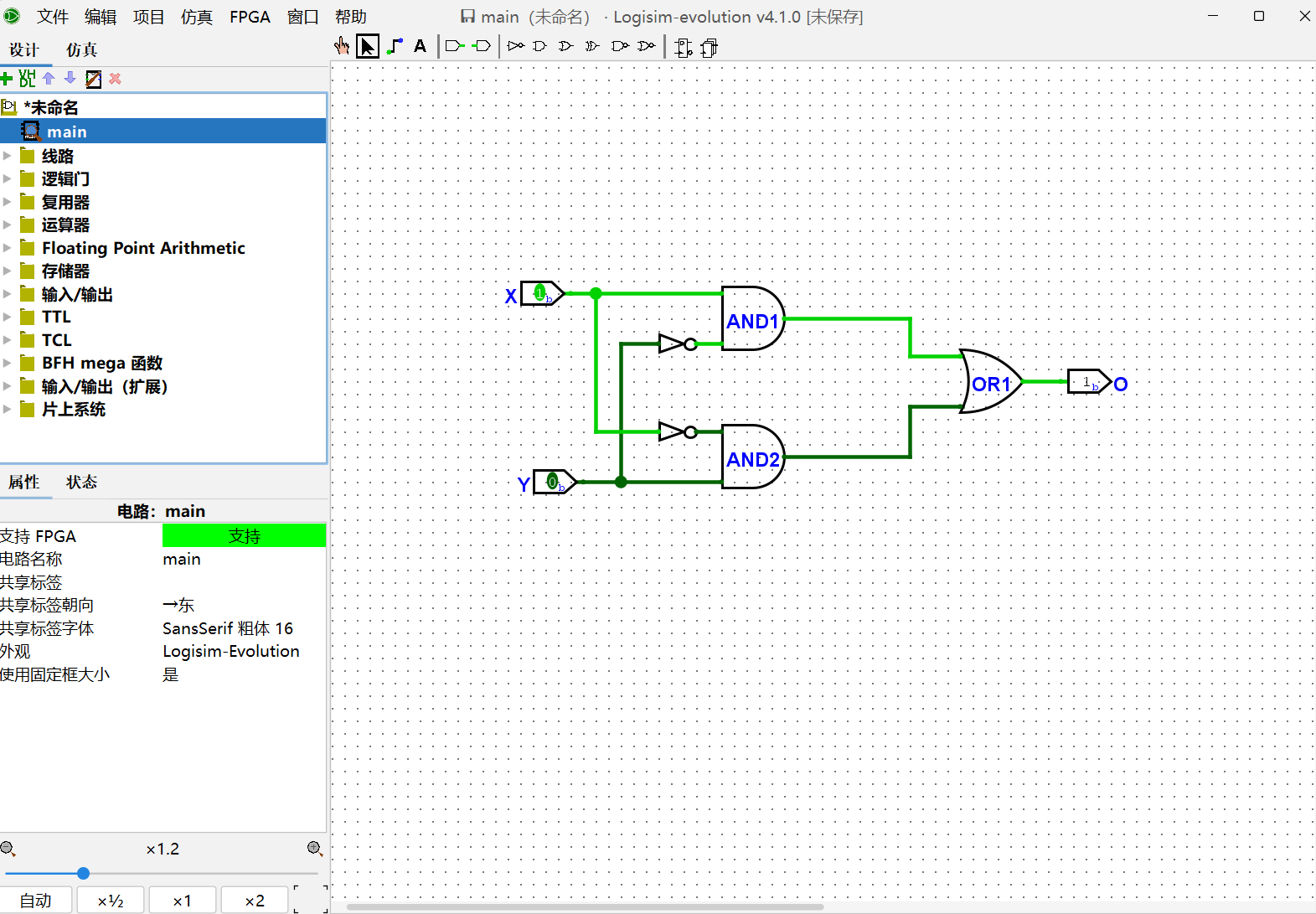Image resolution: width=1316 pixels, height=914 pixels.
Task: Open the 帮助 menu
Action: 351,17
